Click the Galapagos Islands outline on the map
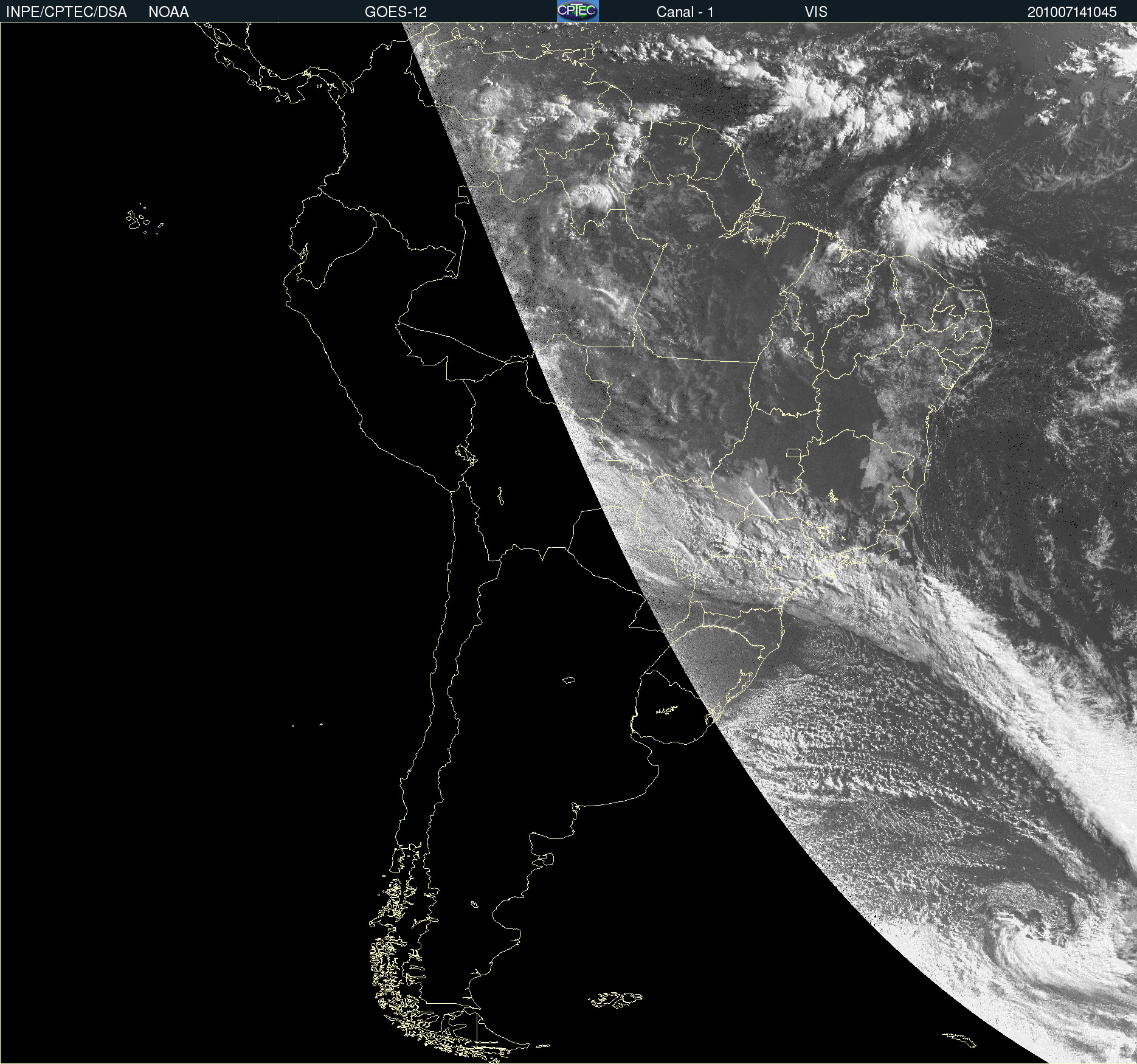 tap(143, 219)
